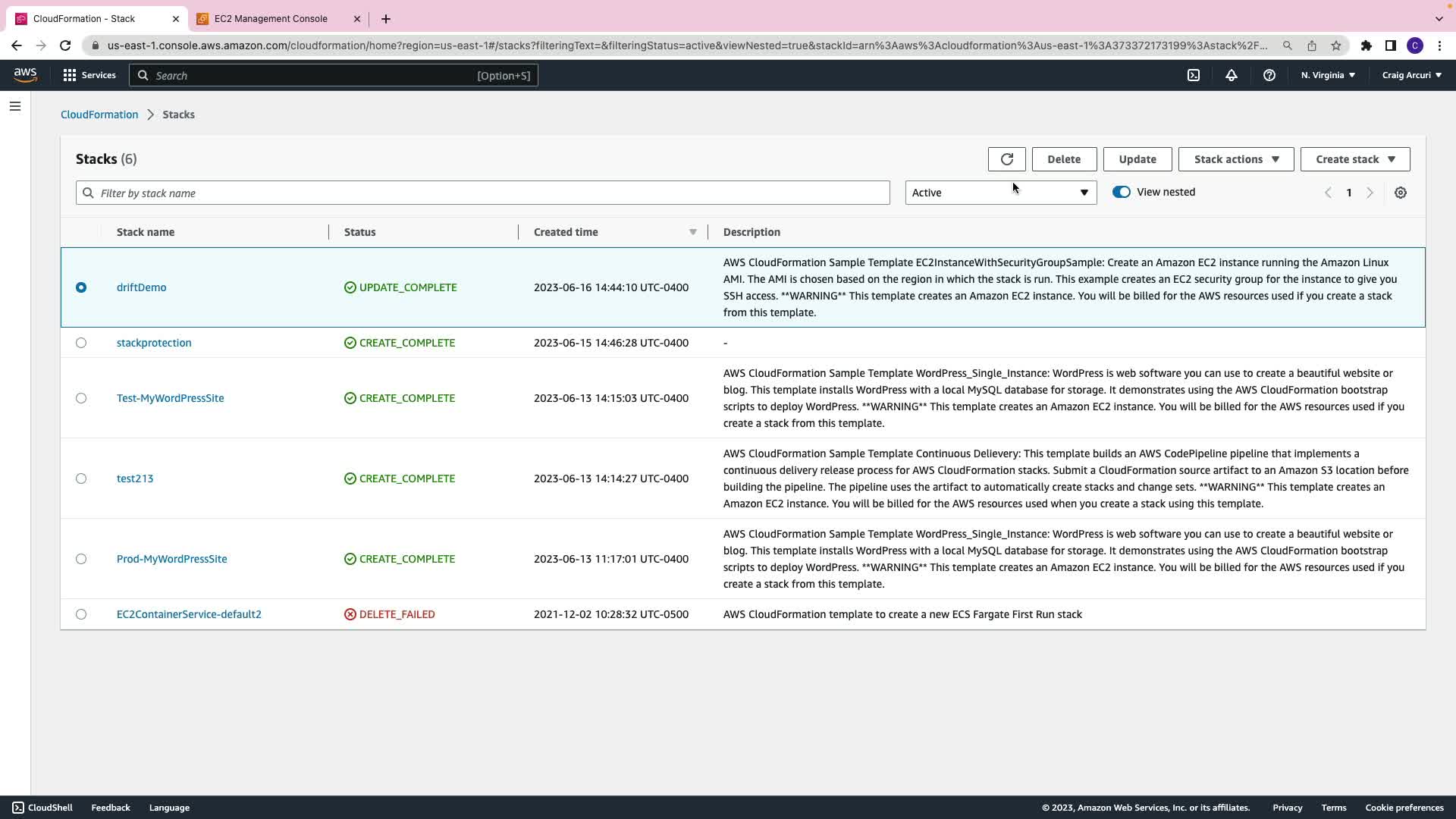Open the AWS CloudShell terminal icon in header
The height and width of the screenshot is (819, 1456).
click(1193, 75)
